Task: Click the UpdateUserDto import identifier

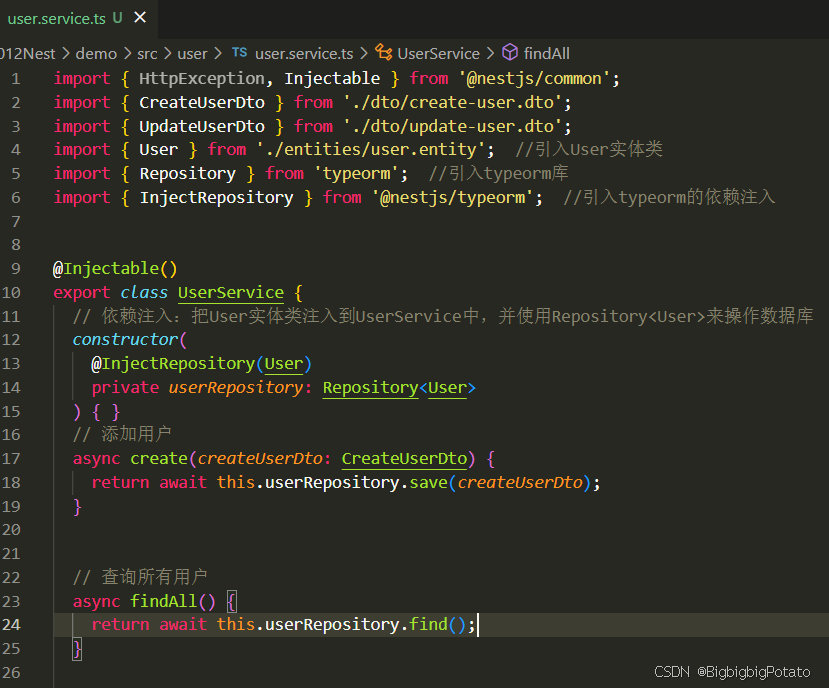Action: click(202, 126)
